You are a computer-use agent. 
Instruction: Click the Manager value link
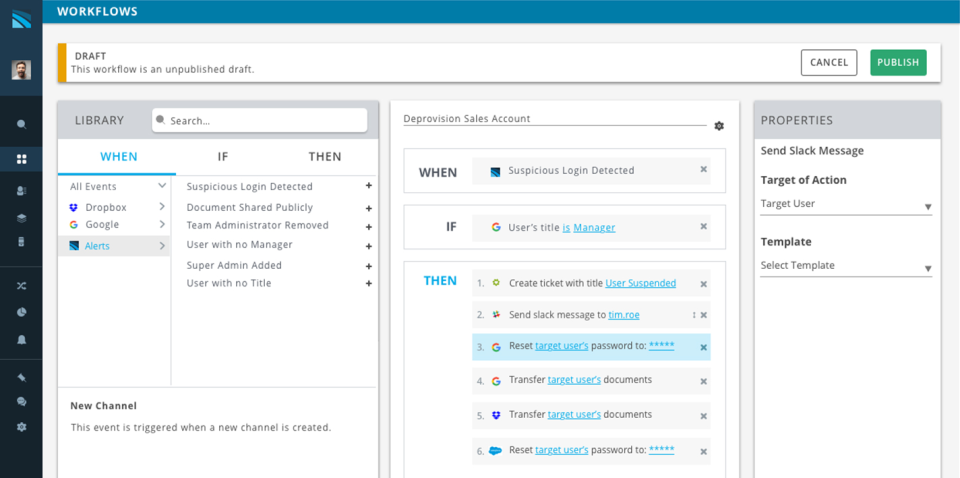tap(594, 228)
